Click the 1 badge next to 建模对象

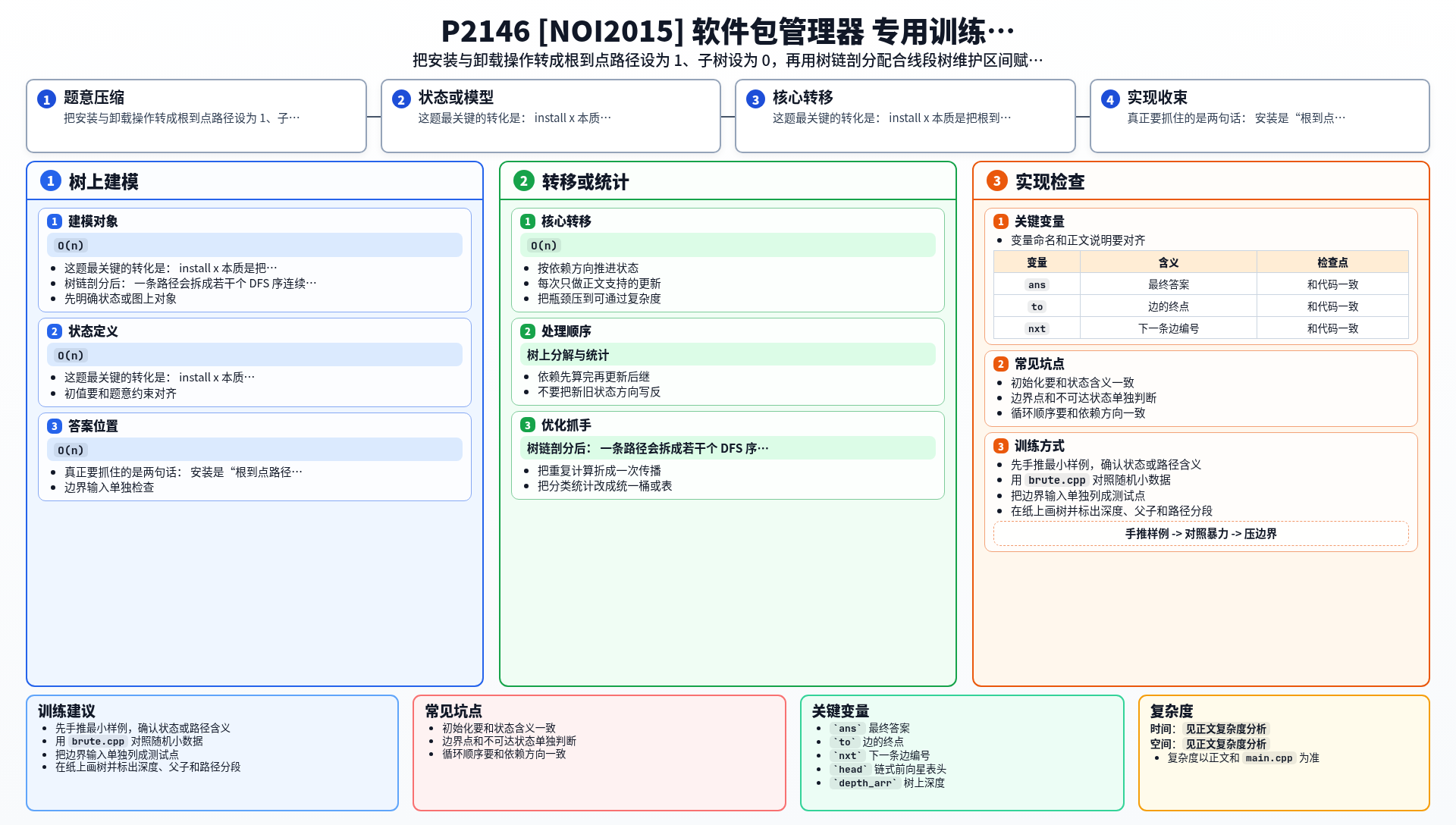[55, 221]
